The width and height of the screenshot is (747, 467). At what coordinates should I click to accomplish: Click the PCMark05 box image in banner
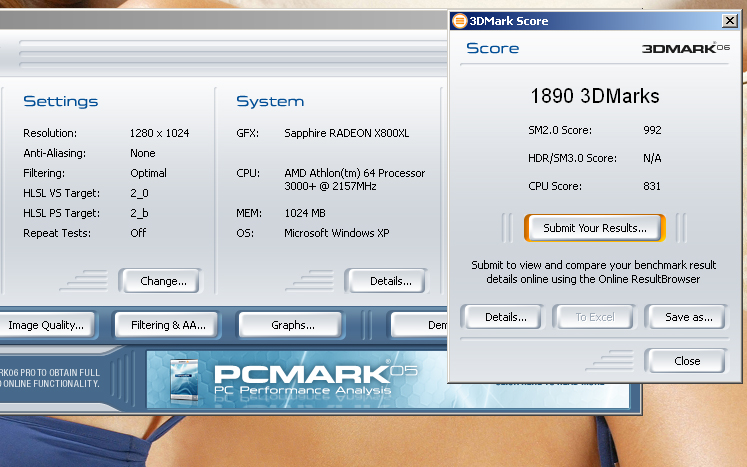pos(184,380)
